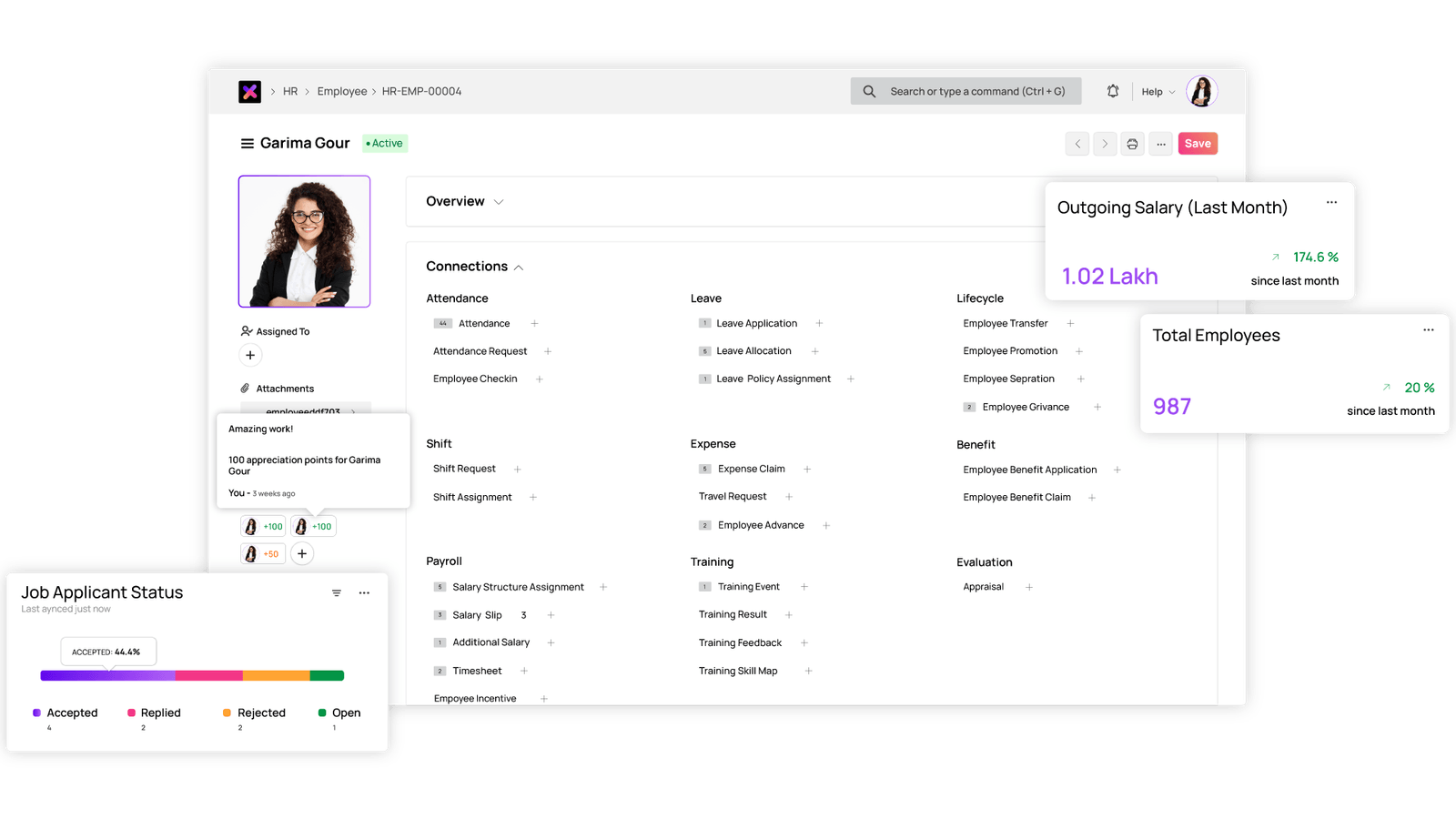Go to next employee record arrow

(x=1105, y=144)
